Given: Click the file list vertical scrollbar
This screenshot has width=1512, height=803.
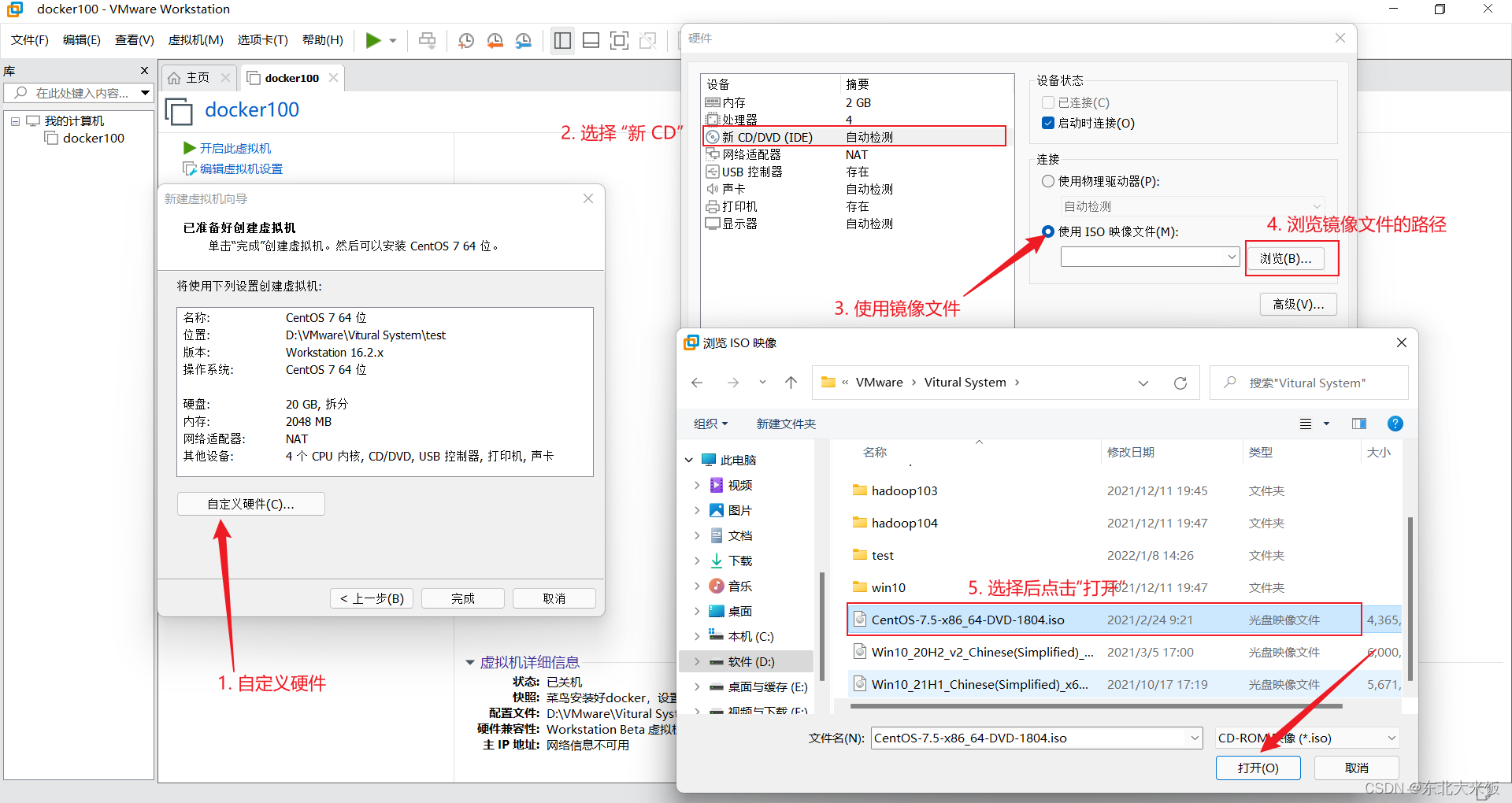Looking at the screenshot, I should pyautogui.click(x=1410, y=598).
